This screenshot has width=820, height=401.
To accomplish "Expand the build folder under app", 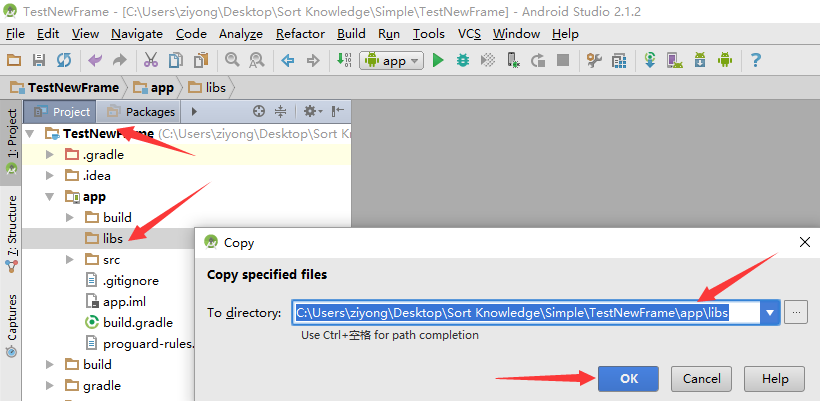I will tap(70, 217).
